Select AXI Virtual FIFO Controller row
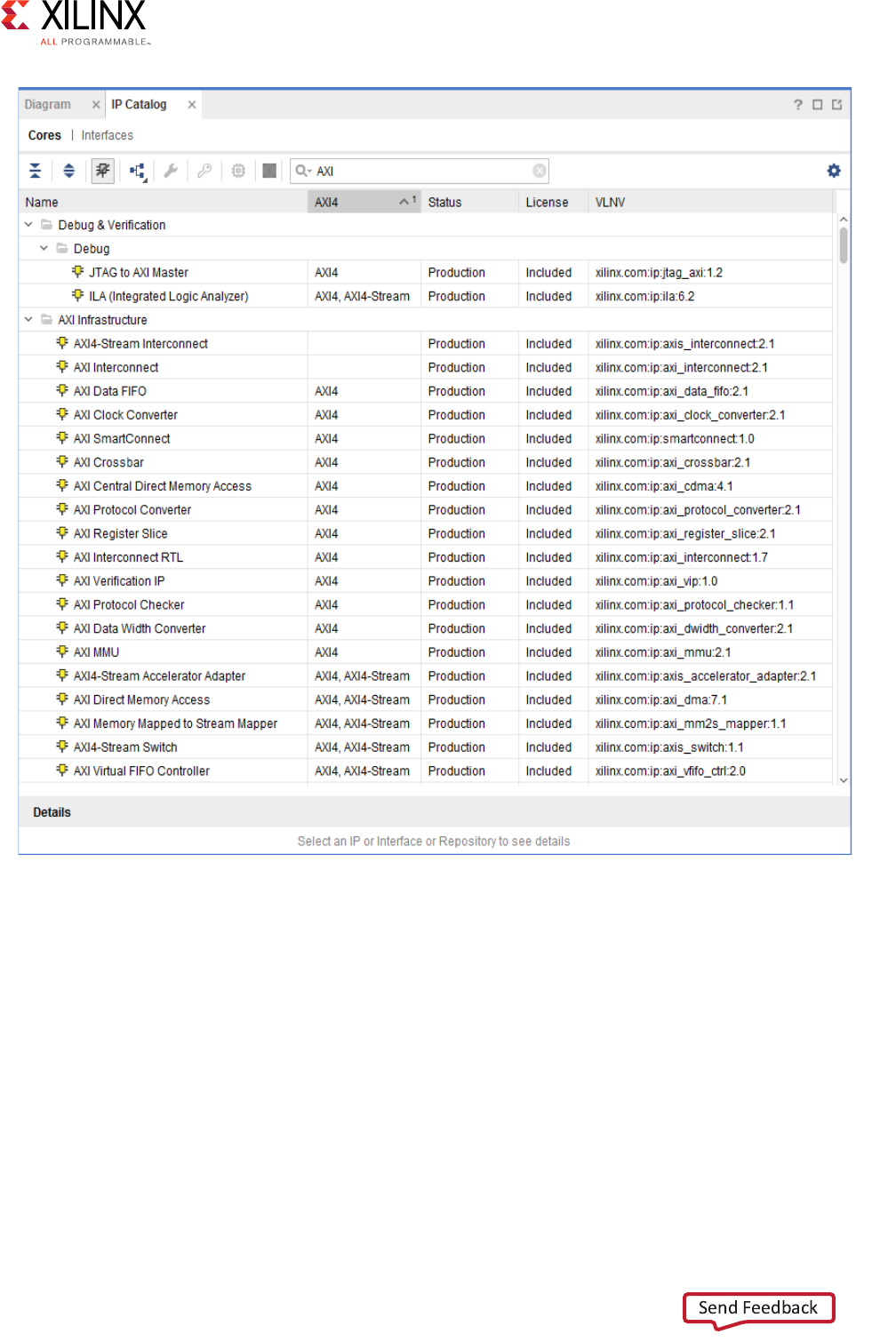Screen dimensions: 896x1342 point(426,771)
